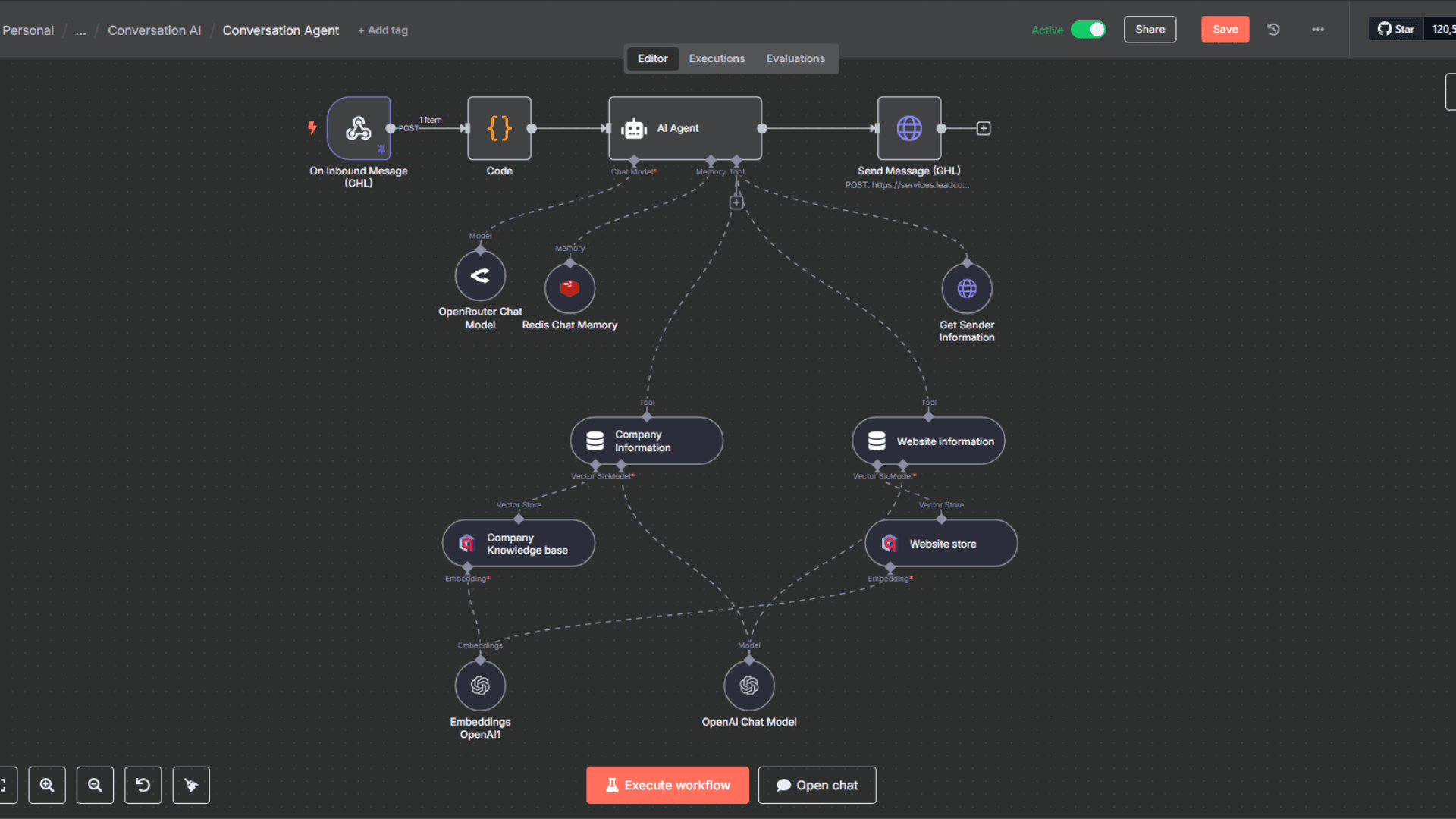Click Execute workflow
Screen dimensions: 1456x819
pos(667,785)
